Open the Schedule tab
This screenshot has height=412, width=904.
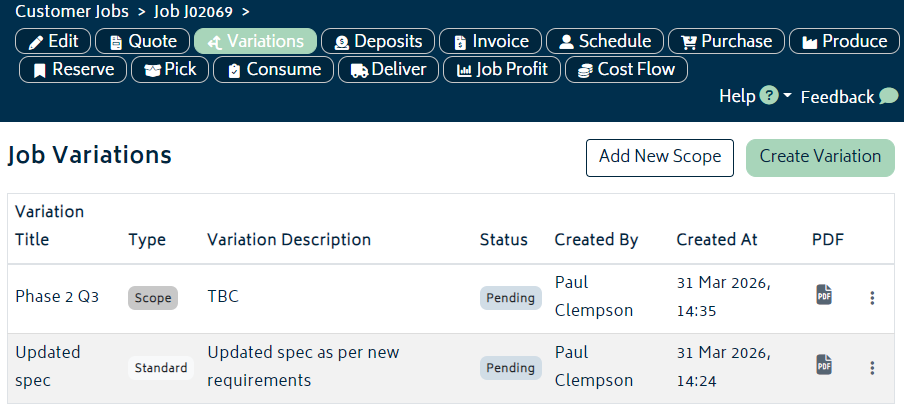coord(605,41)
